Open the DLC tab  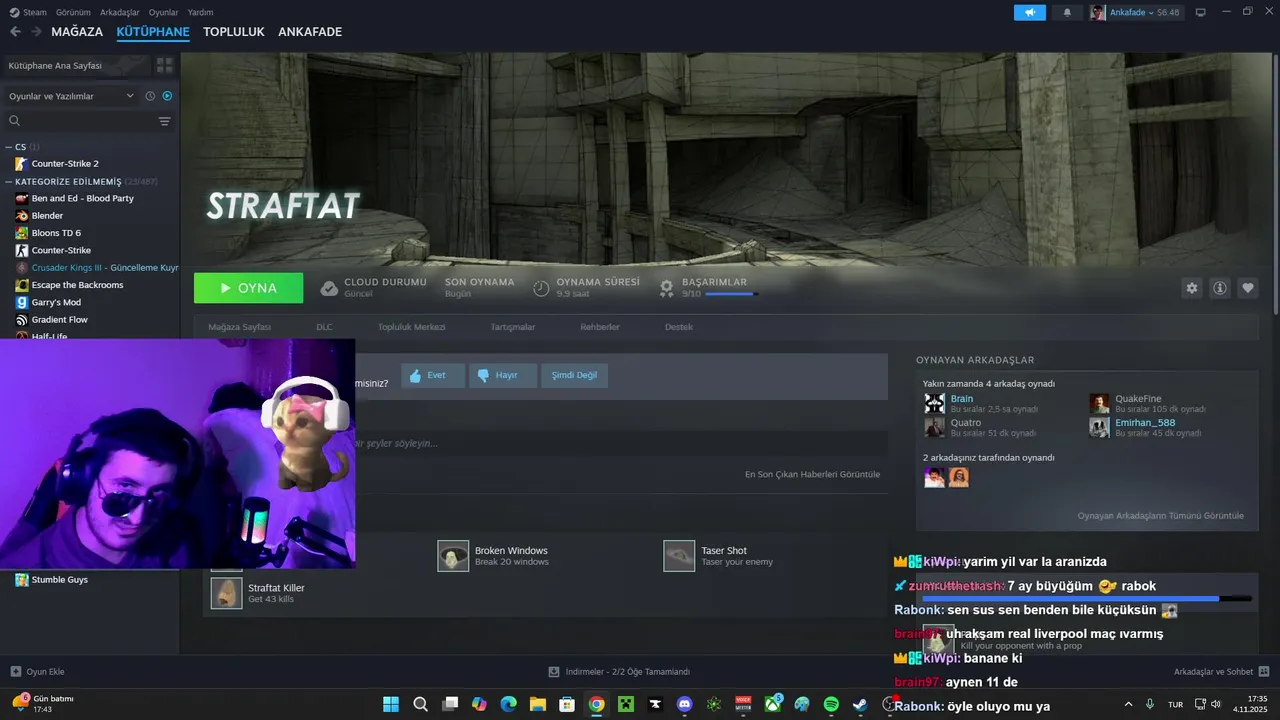(324, 327)
